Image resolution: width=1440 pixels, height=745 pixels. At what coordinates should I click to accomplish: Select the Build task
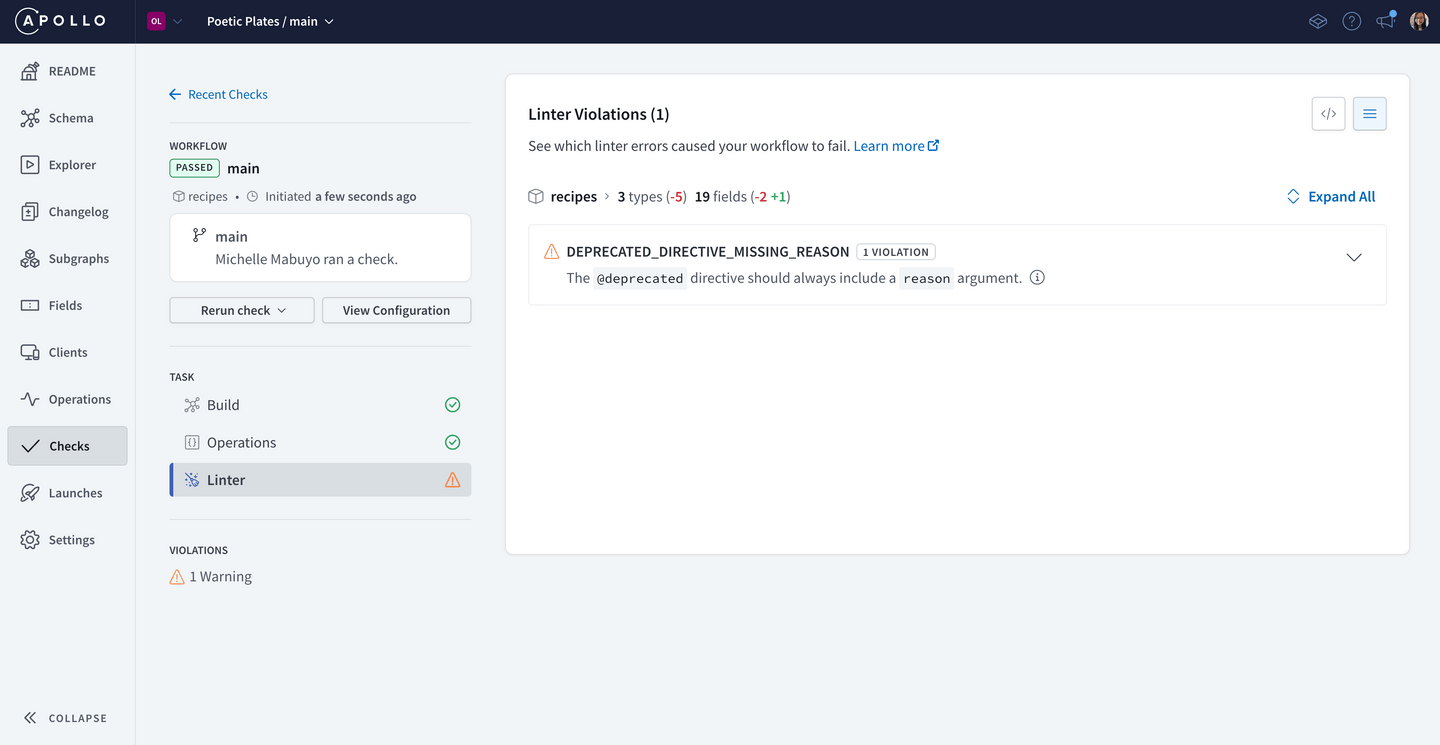click(223, 405)
